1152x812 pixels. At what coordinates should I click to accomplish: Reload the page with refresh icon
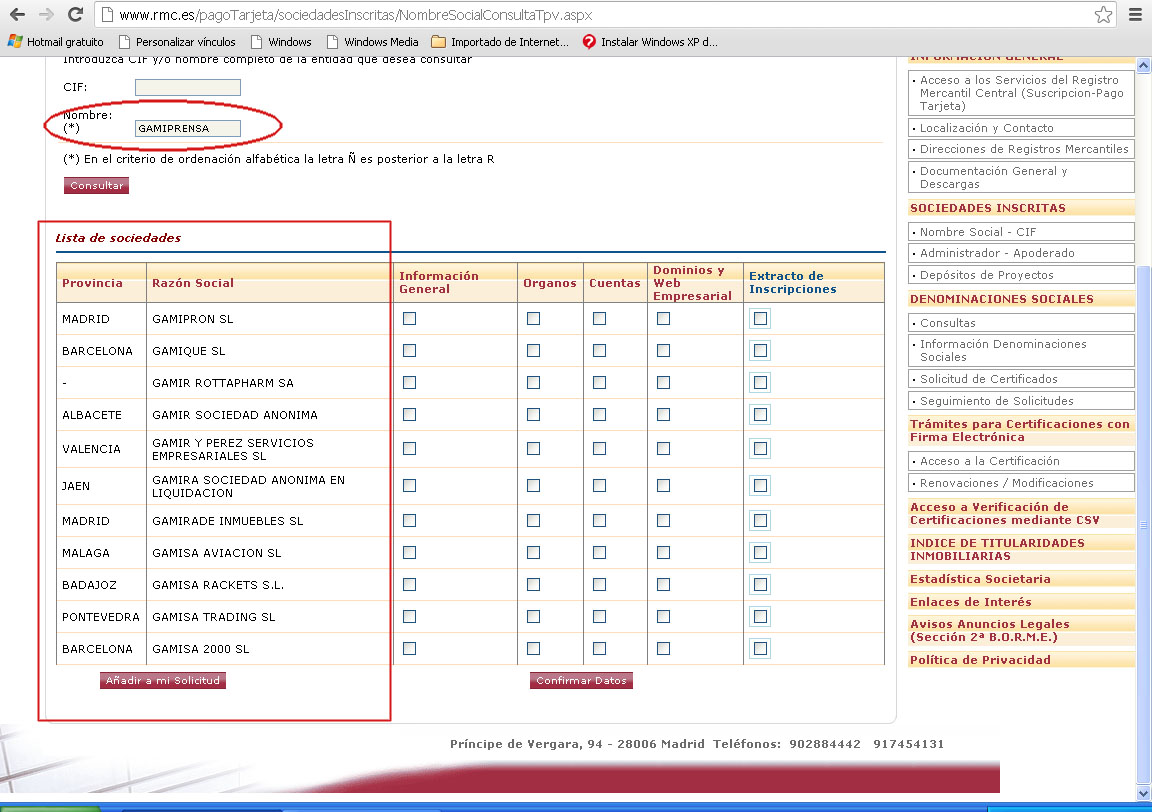pyautogui.click(x=75, y=15)
